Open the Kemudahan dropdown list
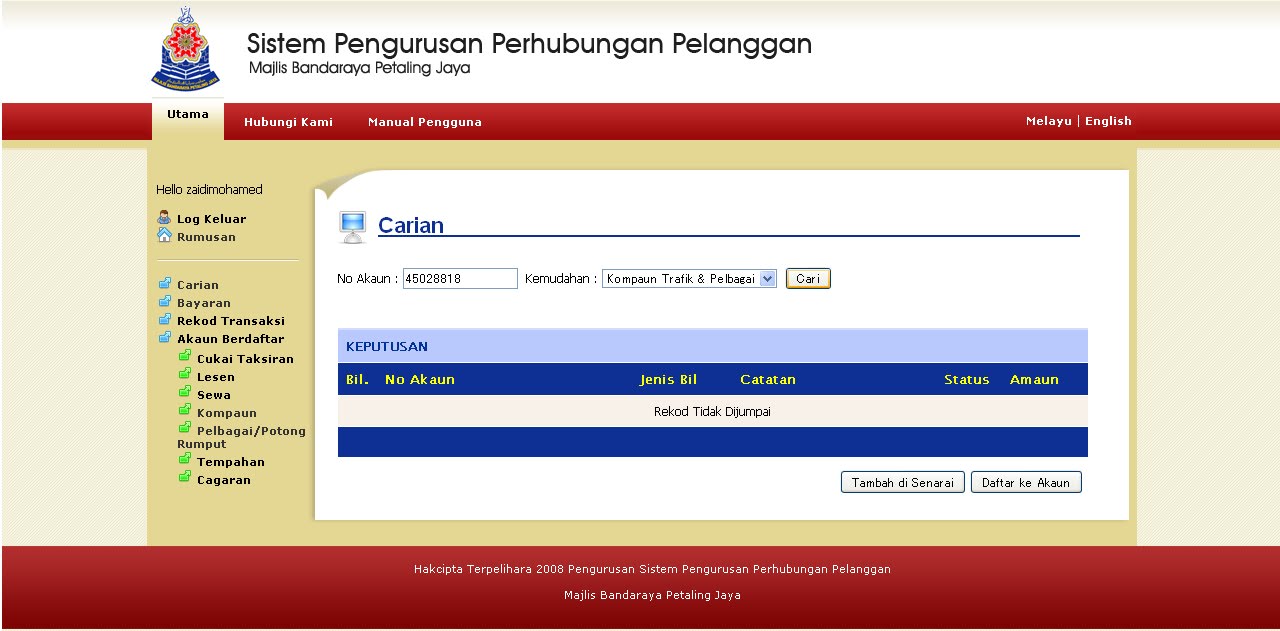This screenshot has width=1280, height=631. 689,279
